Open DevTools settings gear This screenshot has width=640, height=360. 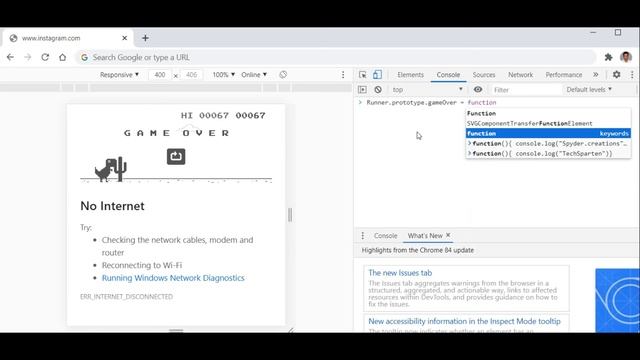pos(616,75)
